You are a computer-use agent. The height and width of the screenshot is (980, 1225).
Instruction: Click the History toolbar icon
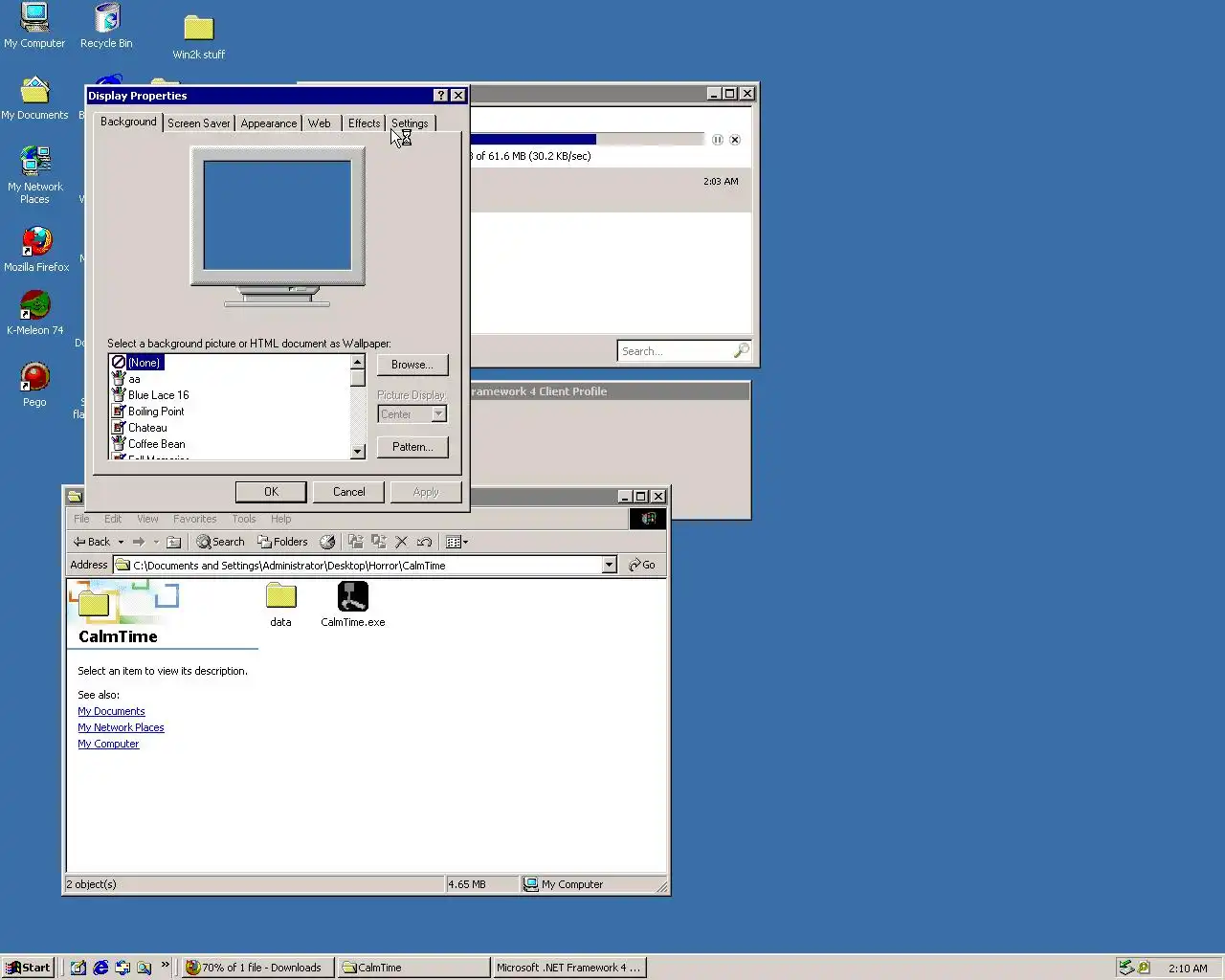tap(327, 542)
